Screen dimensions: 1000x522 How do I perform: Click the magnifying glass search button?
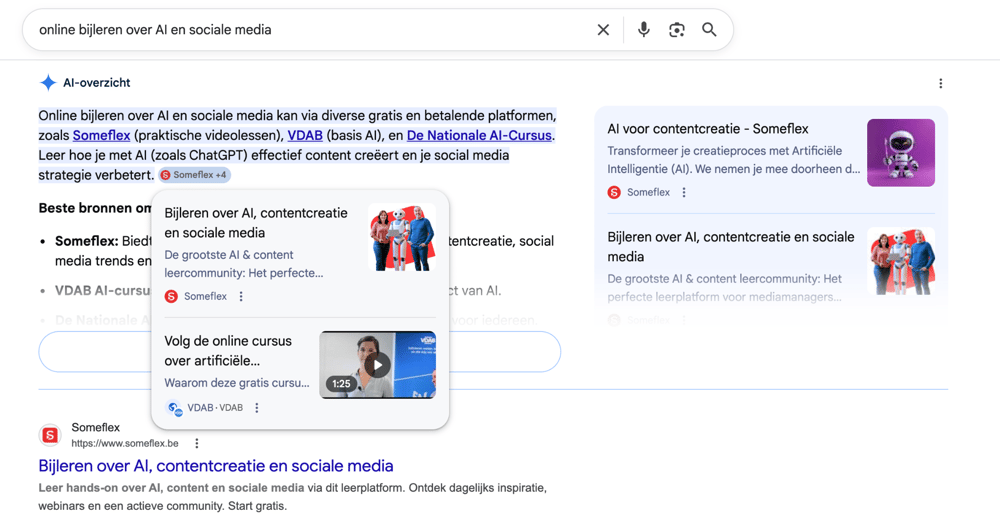pyautogui.click(x=709, y=30)
